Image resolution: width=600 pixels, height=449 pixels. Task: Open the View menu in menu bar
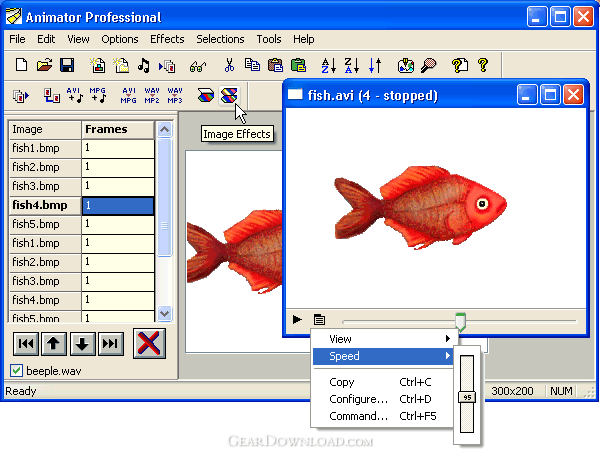point(78,39)
